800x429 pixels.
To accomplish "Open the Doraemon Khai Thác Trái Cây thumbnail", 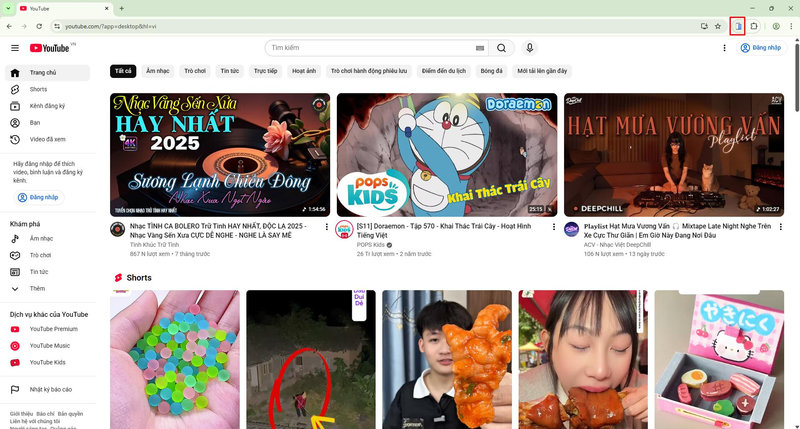I will click(447, 155).
